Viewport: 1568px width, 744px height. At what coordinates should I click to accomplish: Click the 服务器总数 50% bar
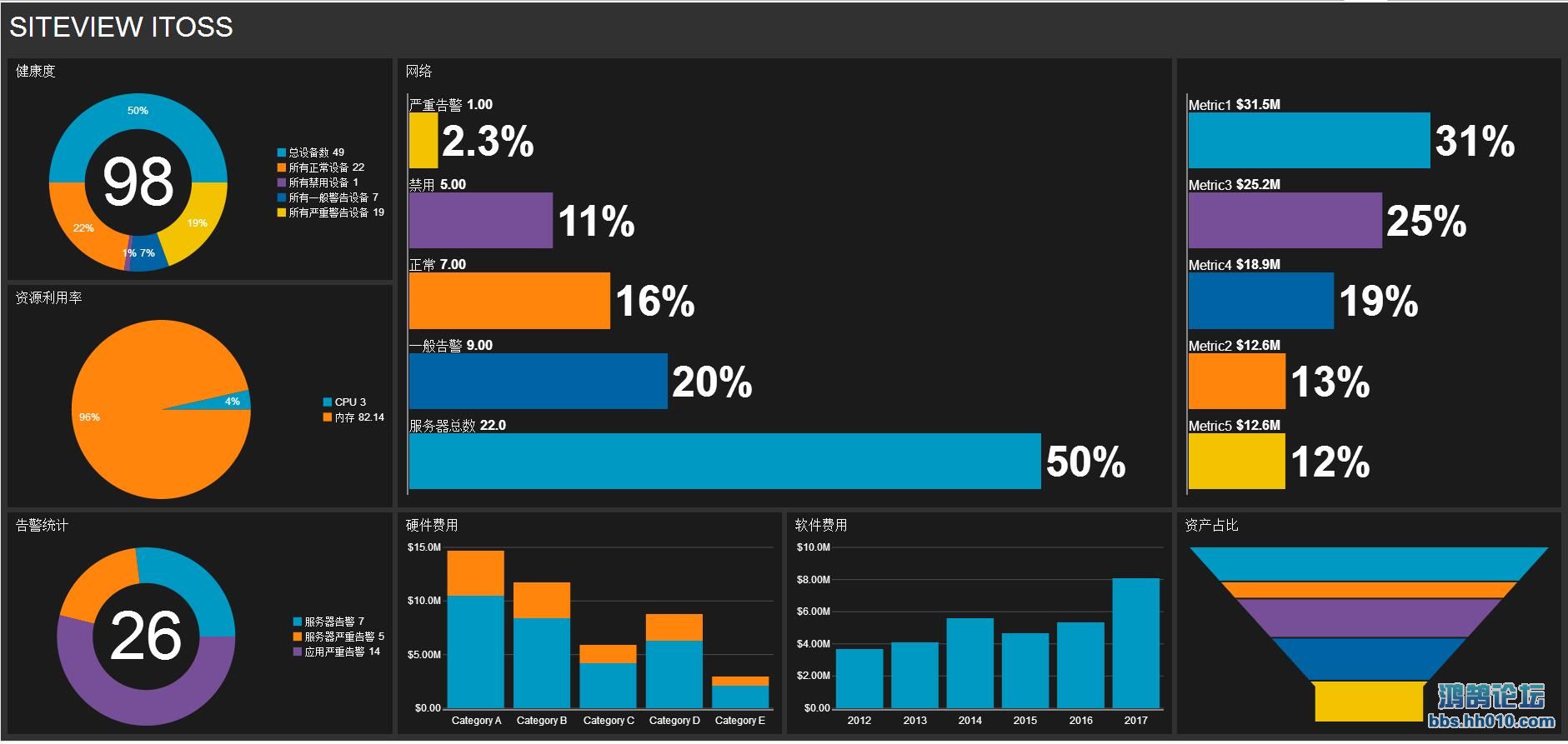point(725,461)
